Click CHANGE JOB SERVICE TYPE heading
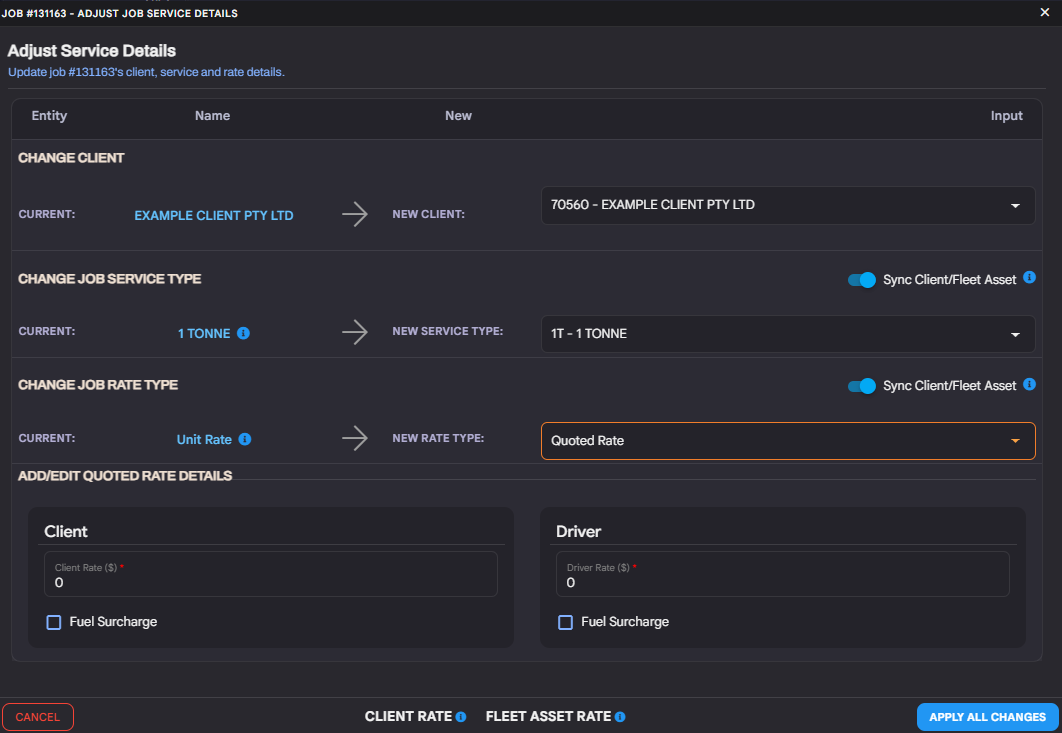The width and height of the screenshot is (1062, 733). pos(110,279)
